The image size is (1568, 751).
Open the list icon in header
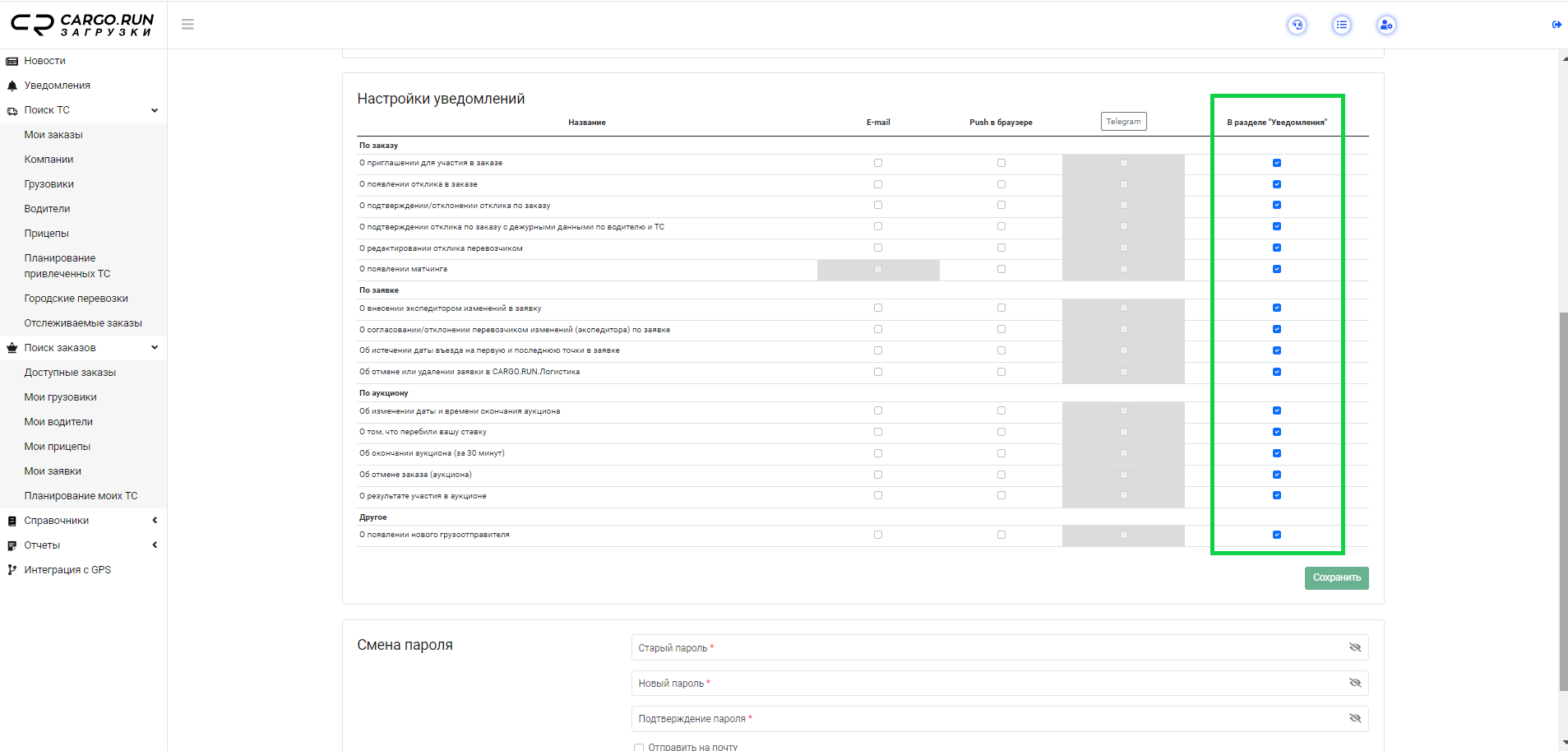point(1342,25)
